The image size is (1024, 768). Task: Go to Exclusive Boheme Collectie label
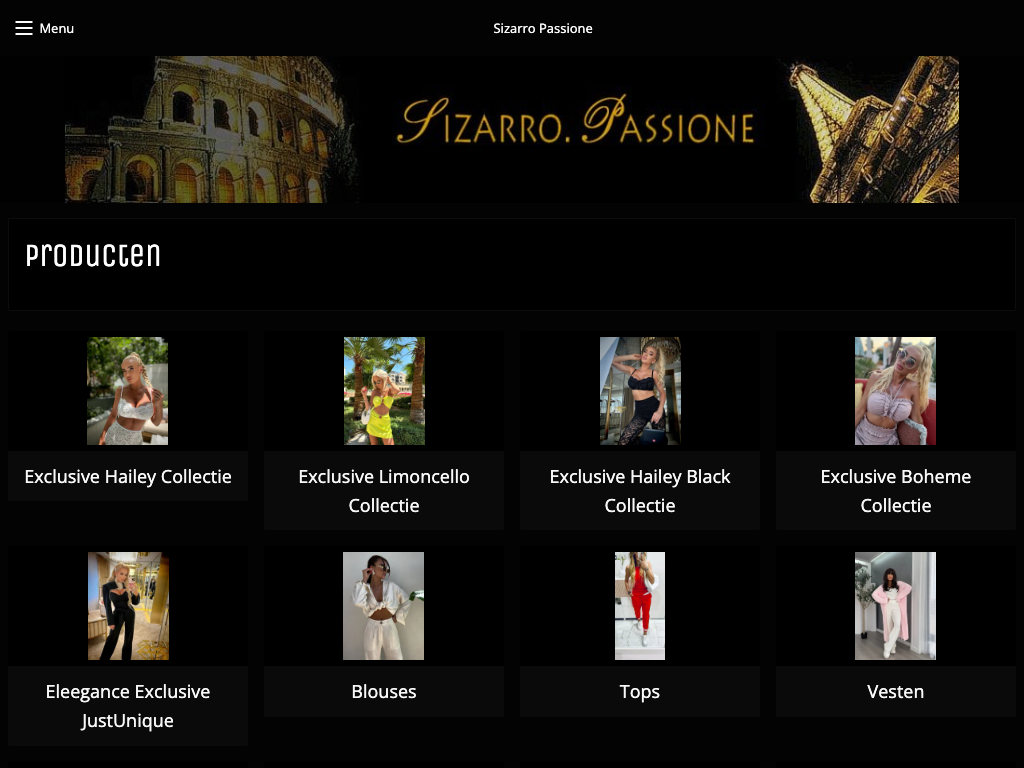[x=896, y=491]
